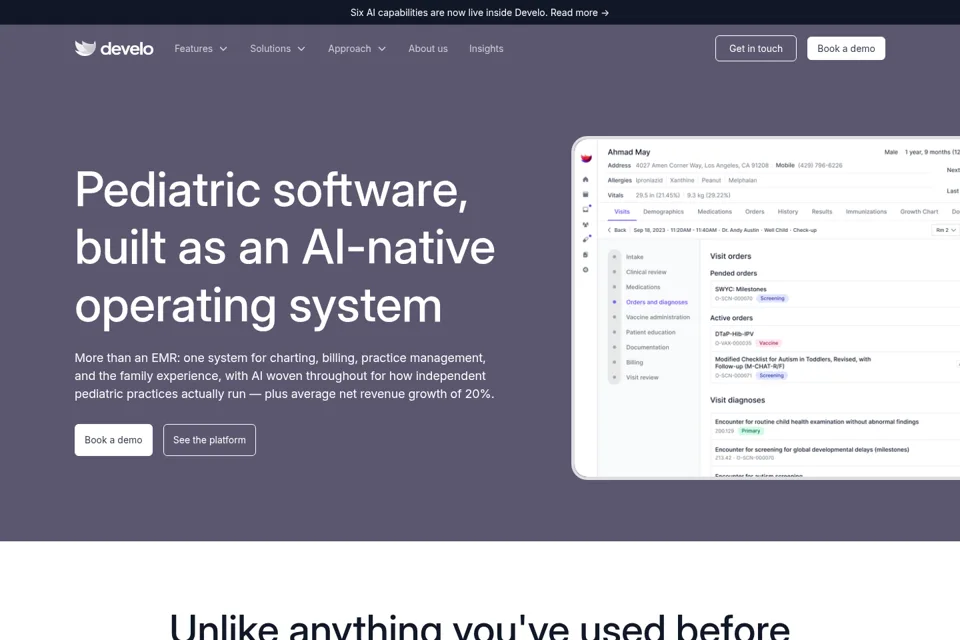Select Orders and diagnoses step
Image resolution: width=960 pixels, height=640 pixels.
(656, 302)
